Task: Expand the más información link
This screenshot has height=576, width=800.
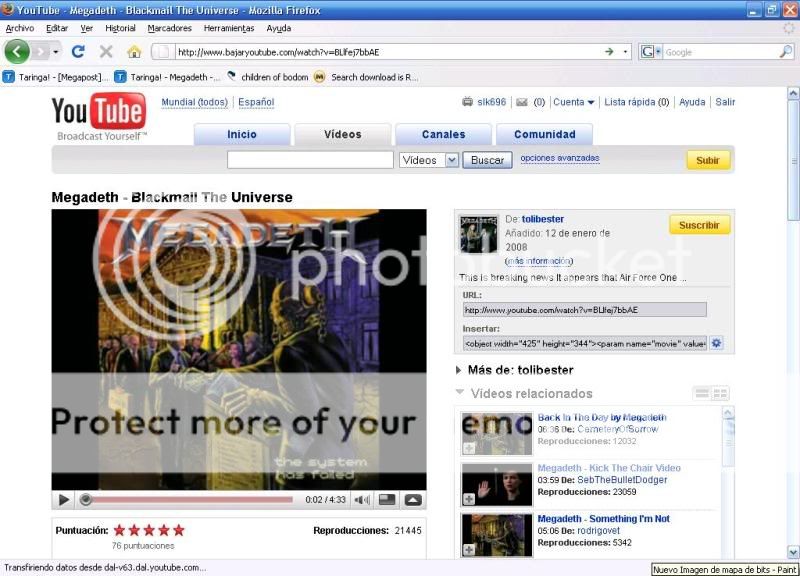Action: point(539,261)
